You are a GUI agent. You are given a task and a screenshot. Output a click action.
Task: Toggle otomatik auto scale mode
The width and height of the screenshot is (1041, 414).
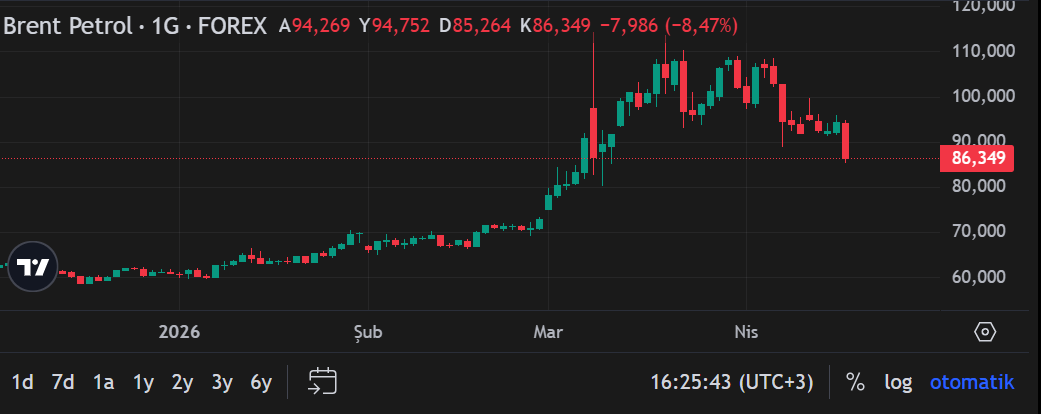point(972,382)
